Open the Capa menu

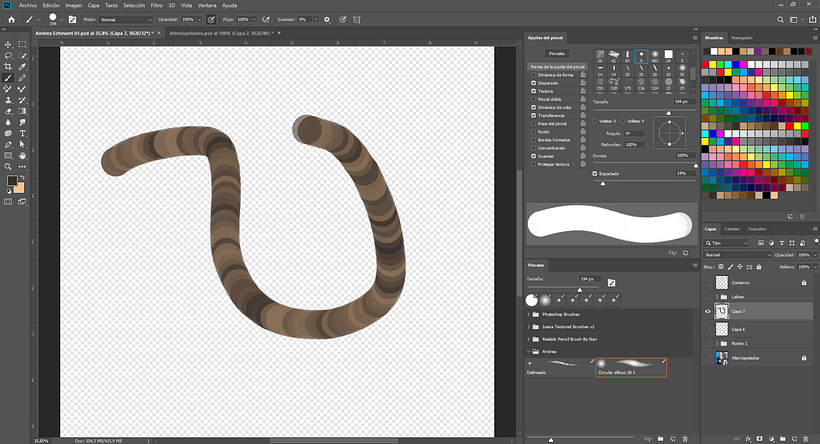tap(93, 5)
